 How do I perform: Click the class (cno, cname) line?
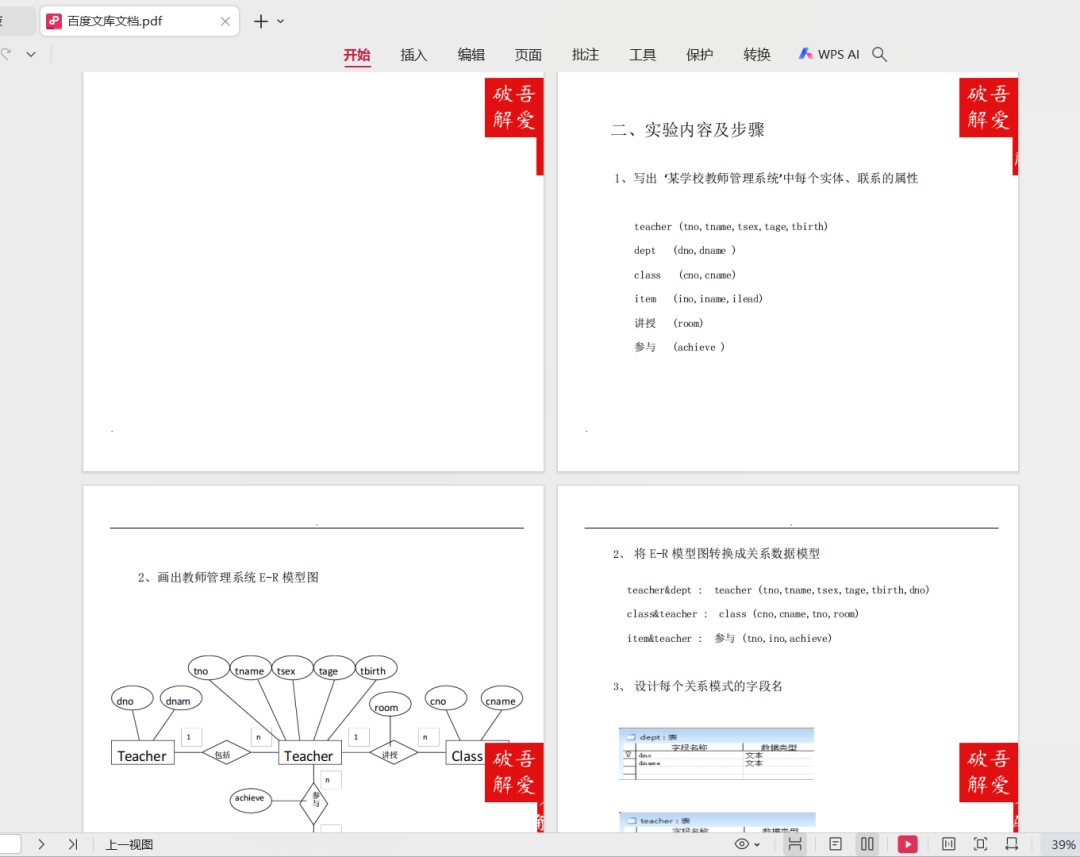click(685, 275)
